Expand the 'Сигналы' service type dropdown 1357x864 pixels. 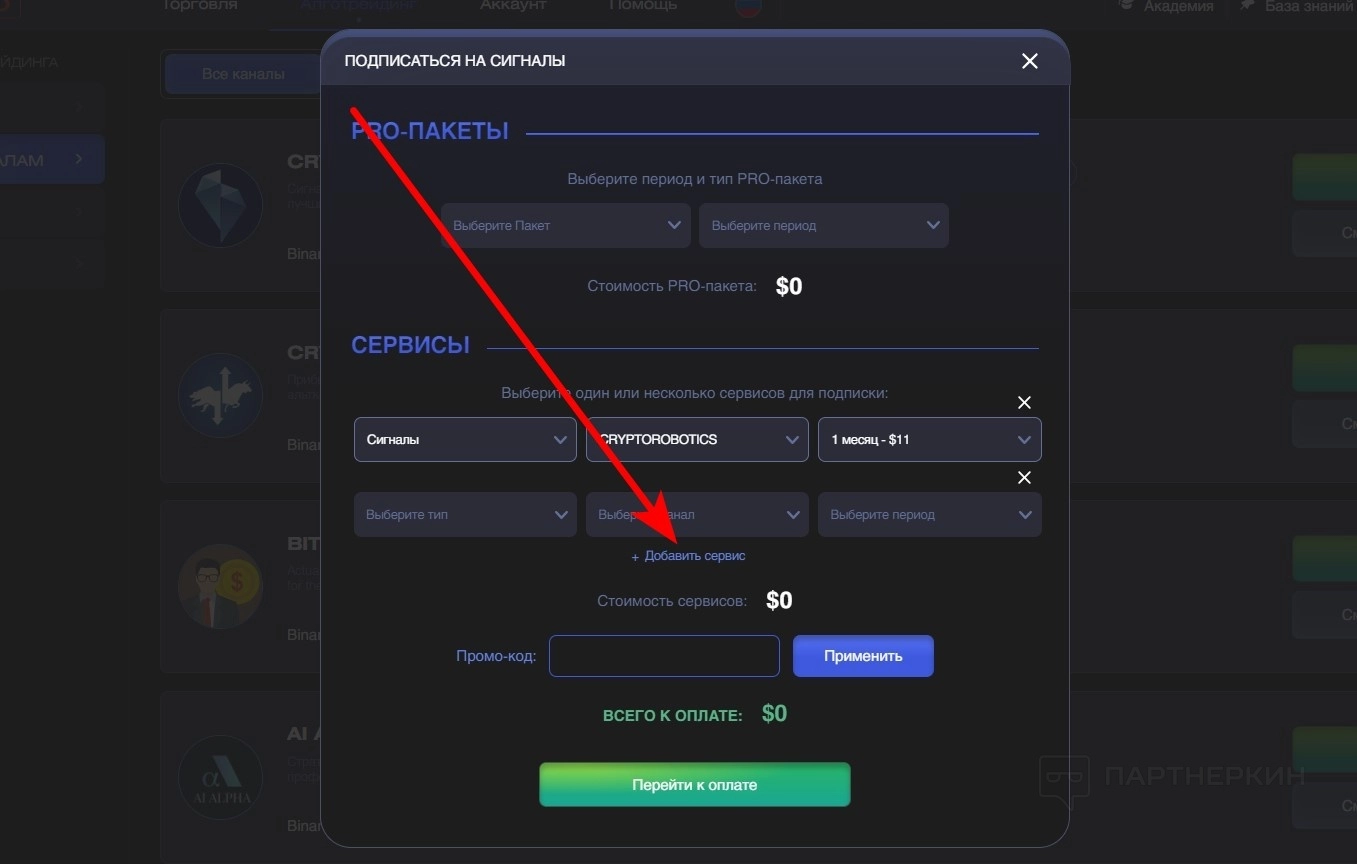pyautogui.click(x=465, y=439)
